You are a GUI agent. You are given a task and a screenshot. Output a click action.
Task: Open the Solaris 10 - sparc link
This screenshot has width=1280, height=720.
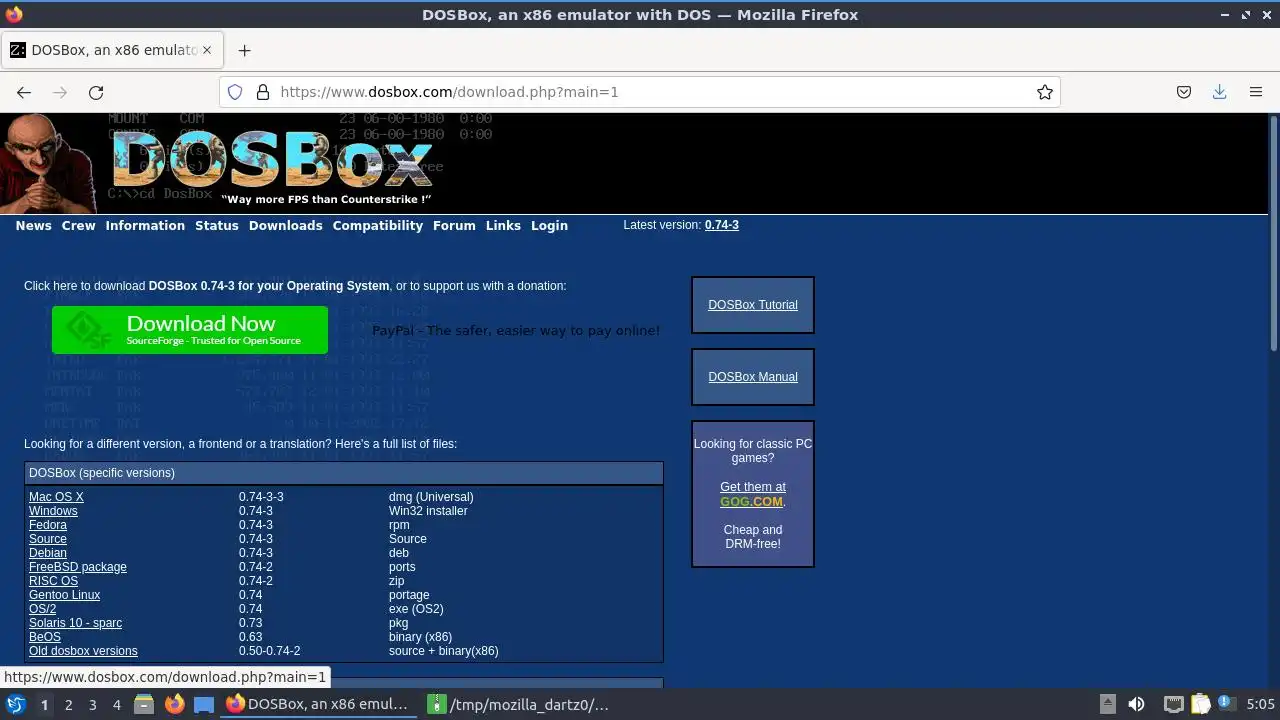(75, 623)
